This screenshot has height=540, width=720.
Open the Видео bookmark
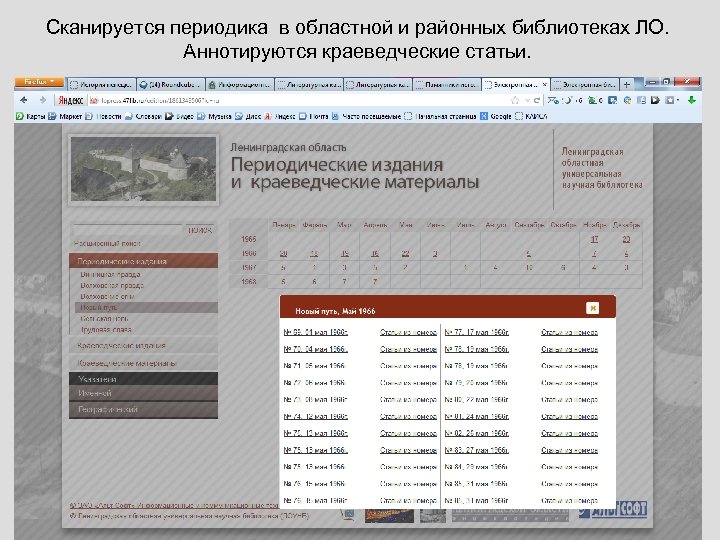(x=180, y=116)
